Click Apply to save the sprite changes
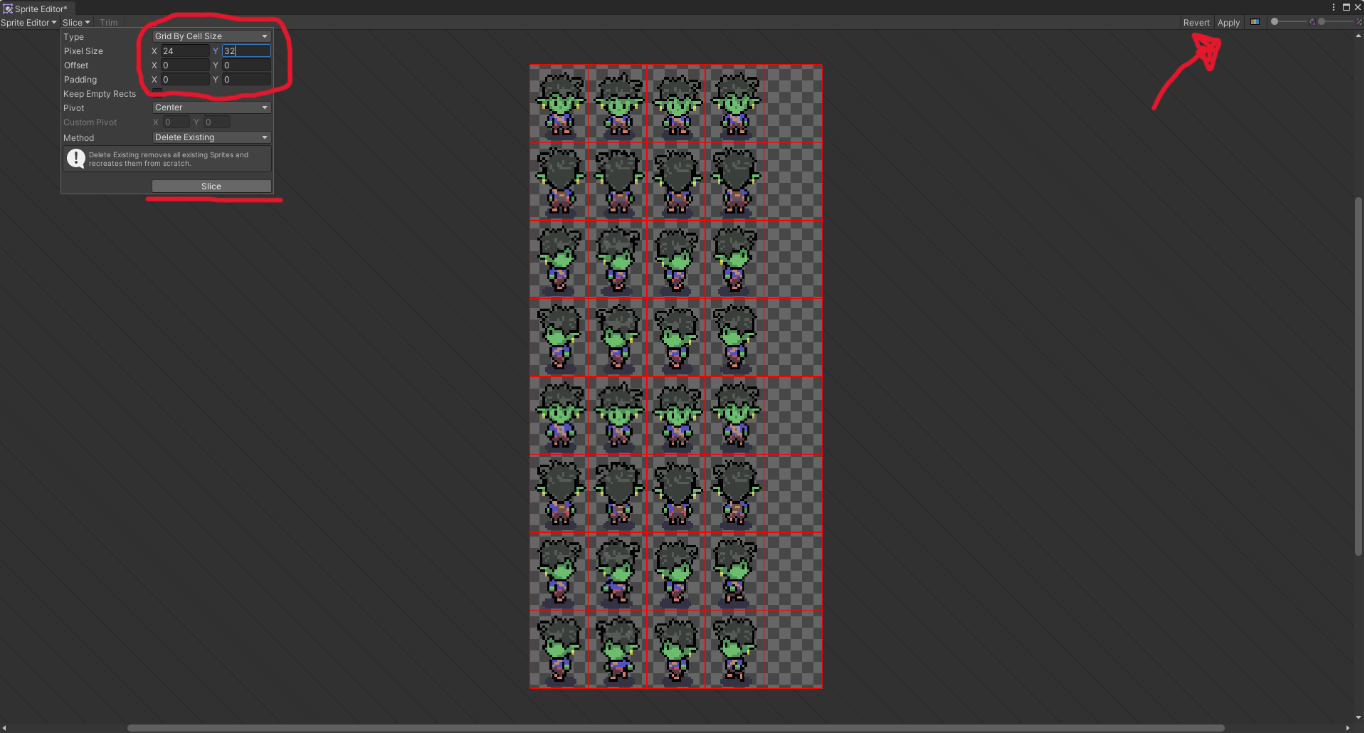 (x=1228, y=22)
